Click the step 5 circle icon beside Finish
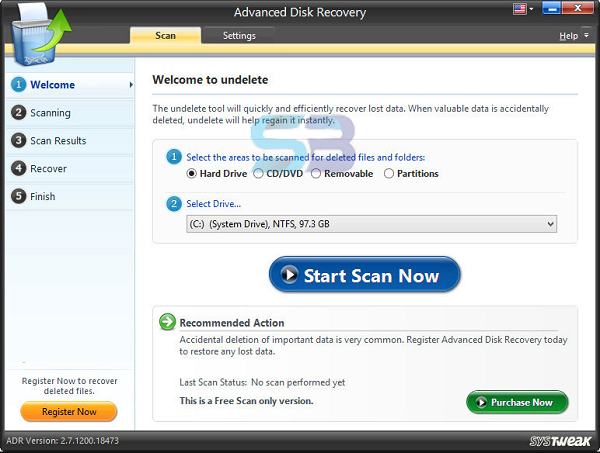 [18, 196]
